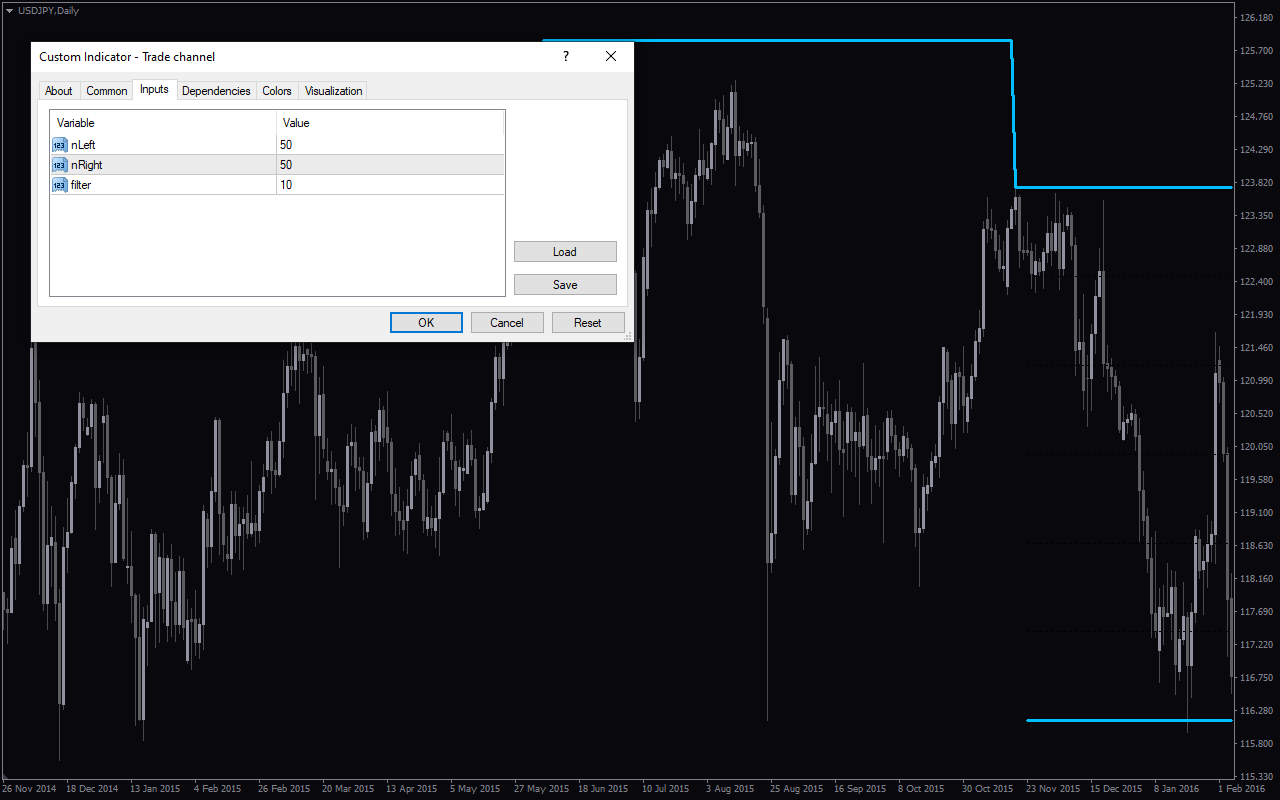The image size is (1280, 800).
Task: Click the 3 Aug 2015 date label
Action: [731, 788]
